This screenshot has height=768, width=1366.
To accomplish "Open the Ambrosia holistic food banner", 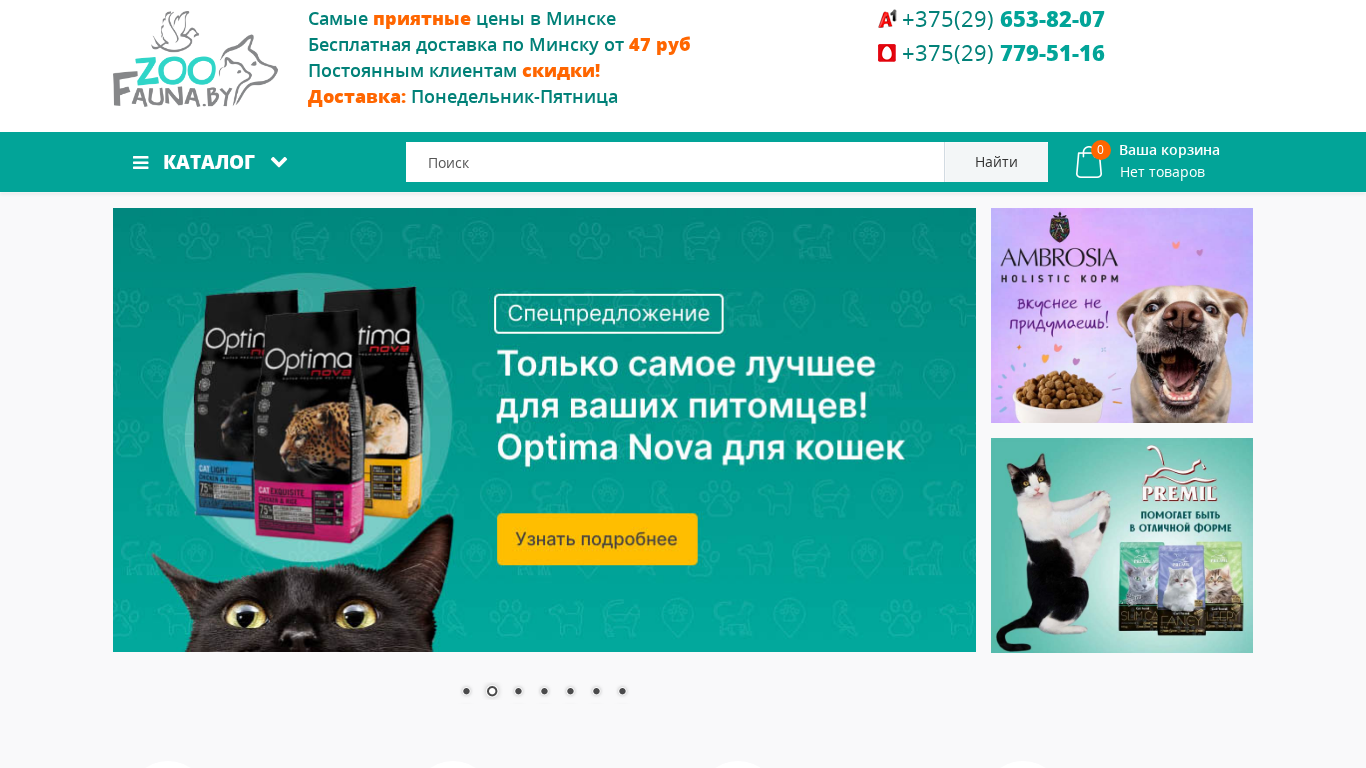I will [x=1122, y=315].
